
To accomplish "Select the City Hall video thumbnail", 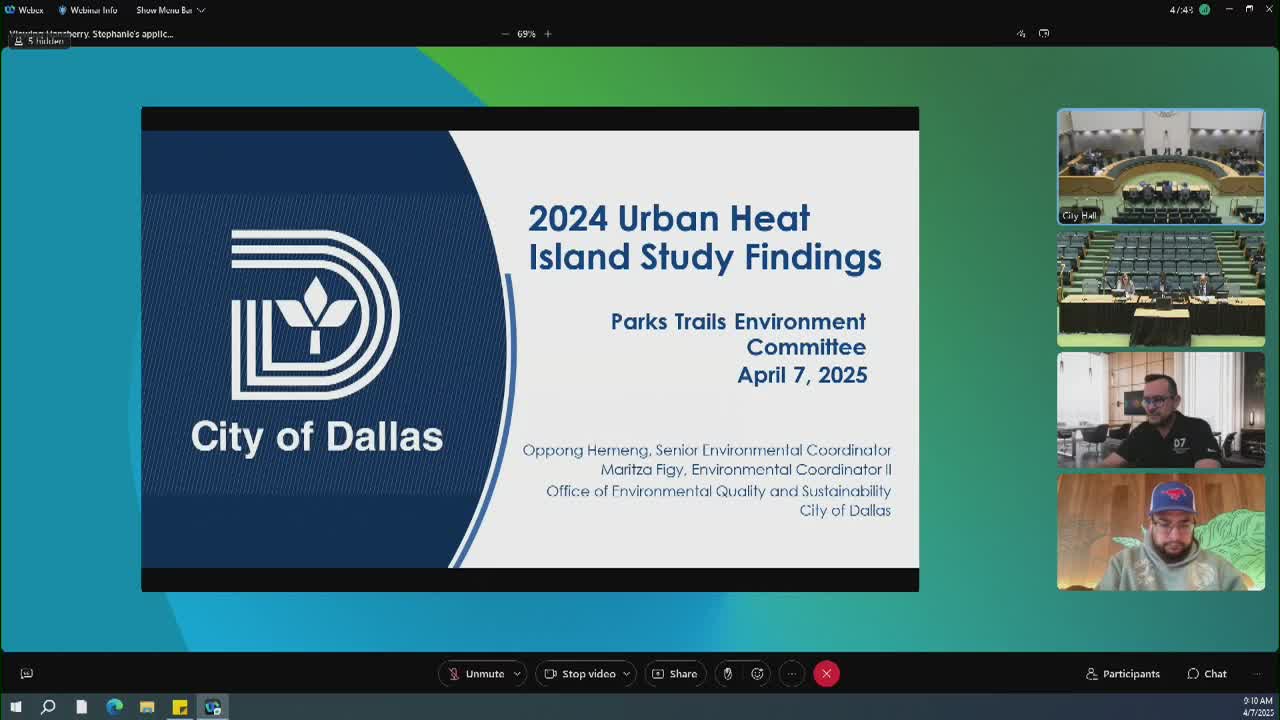I will click(x=1160, y=166).
